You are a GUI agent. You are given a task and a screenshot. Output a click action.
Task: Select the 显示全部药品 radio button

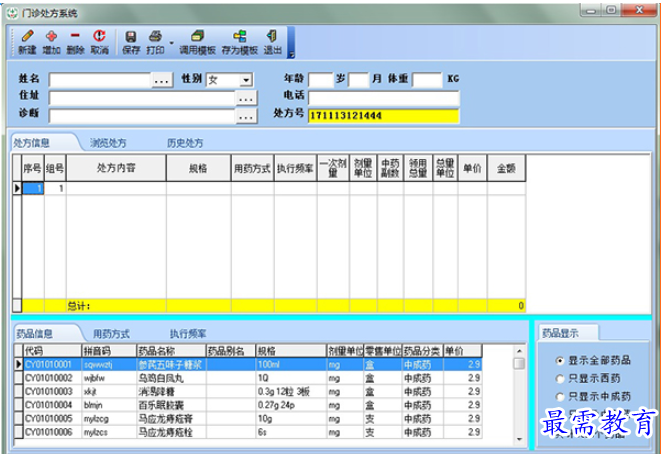(558, 360)
